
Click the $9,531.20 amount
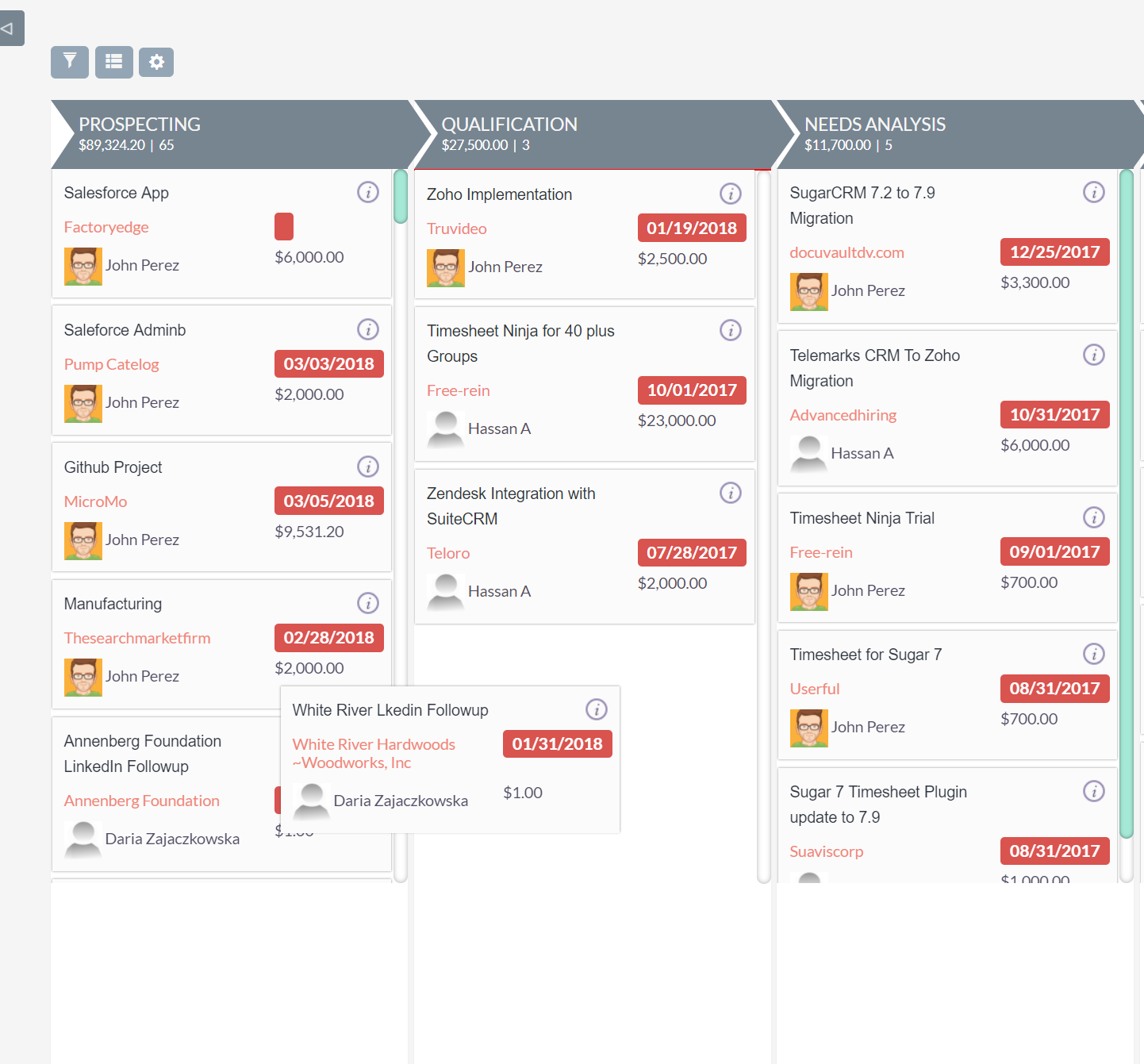(309, 532)
